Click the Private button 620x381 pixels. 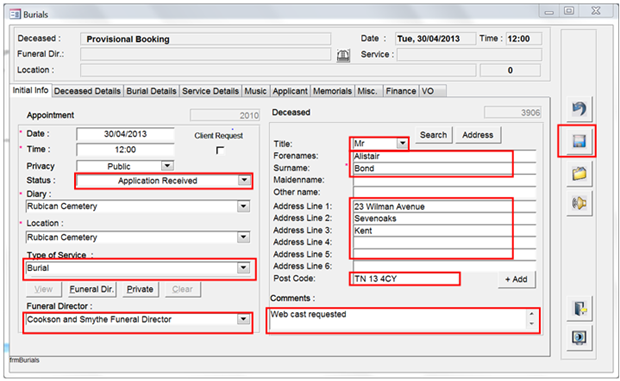140,289
